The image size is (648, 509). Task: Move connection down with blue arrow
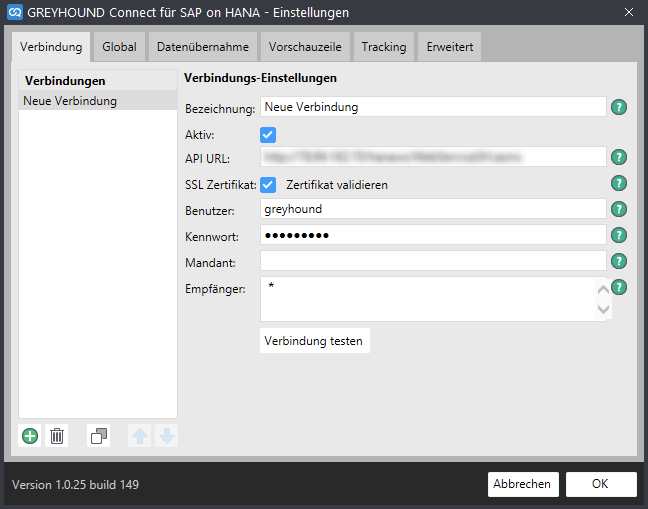[167, 436]
